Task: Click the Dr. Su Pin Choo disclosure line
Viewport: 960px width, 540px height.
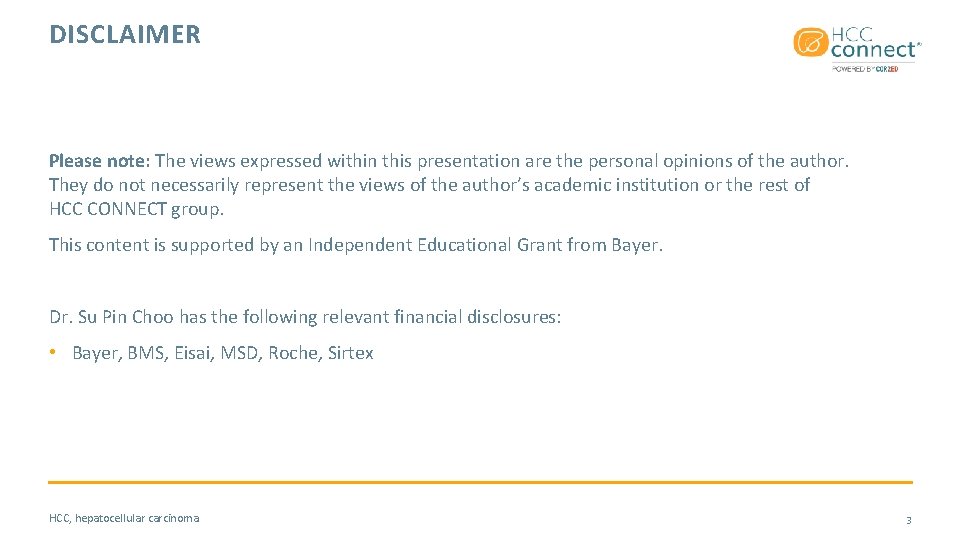Action: (305, 317)
